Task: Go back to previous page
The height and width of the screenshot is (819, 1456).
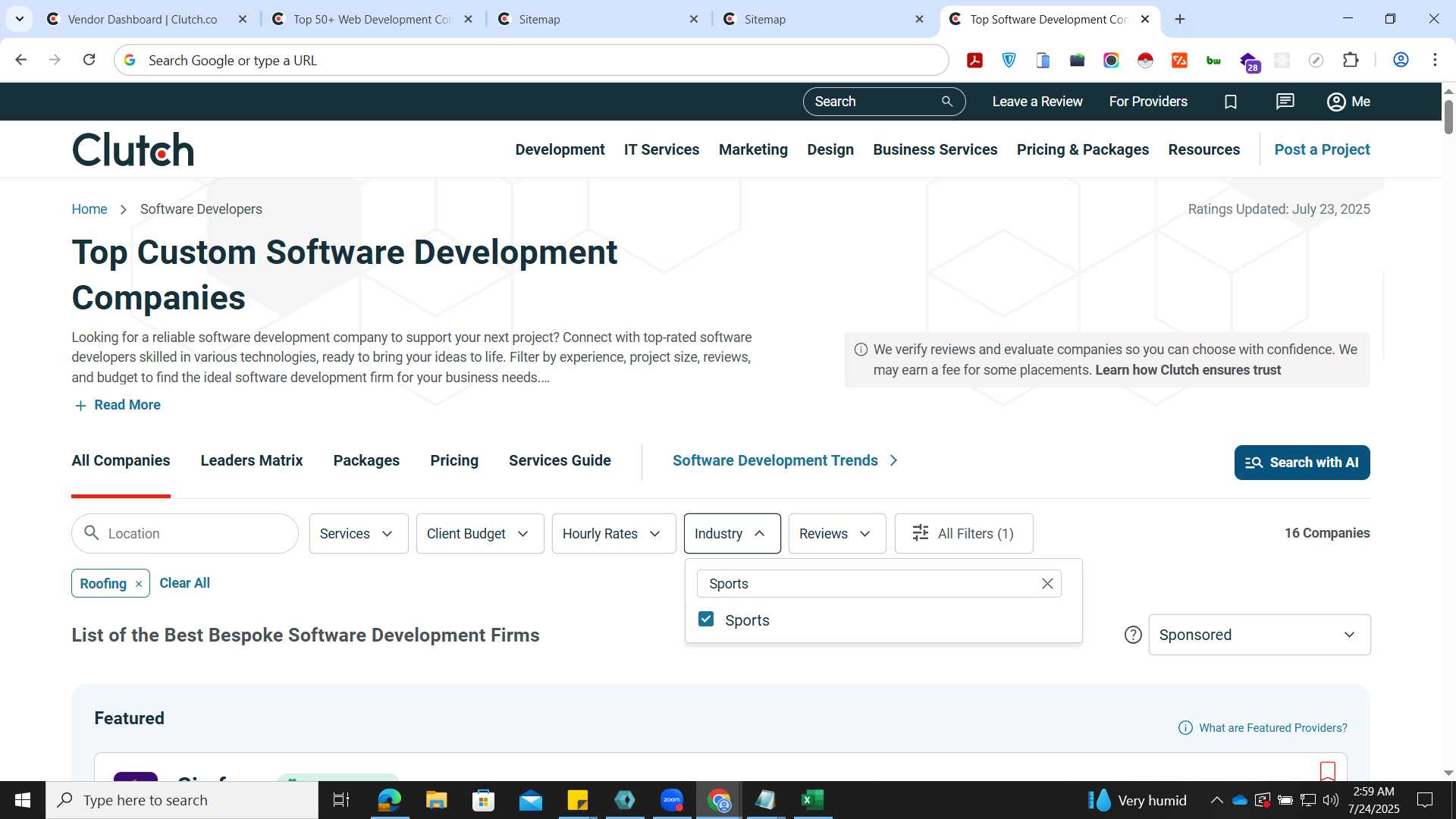Action: (21, 60)
